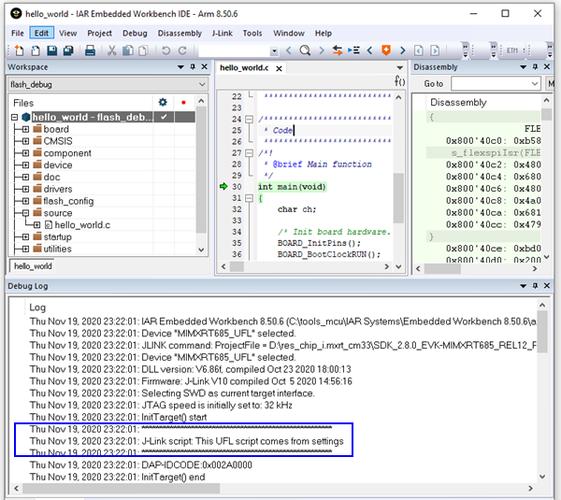This screenshot has width=561, height=500.
Task: Click the Print toolbar icon
Action: (x=90, y=50)
